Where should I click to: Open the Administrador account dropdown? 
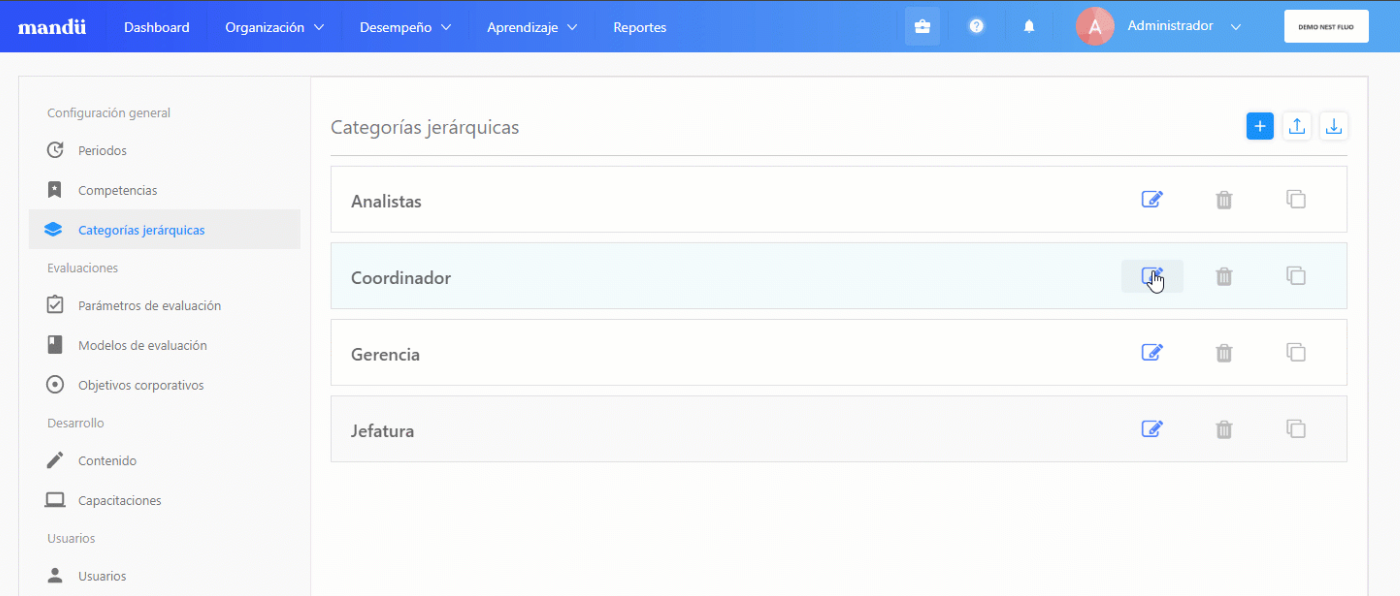[1184, 27]
